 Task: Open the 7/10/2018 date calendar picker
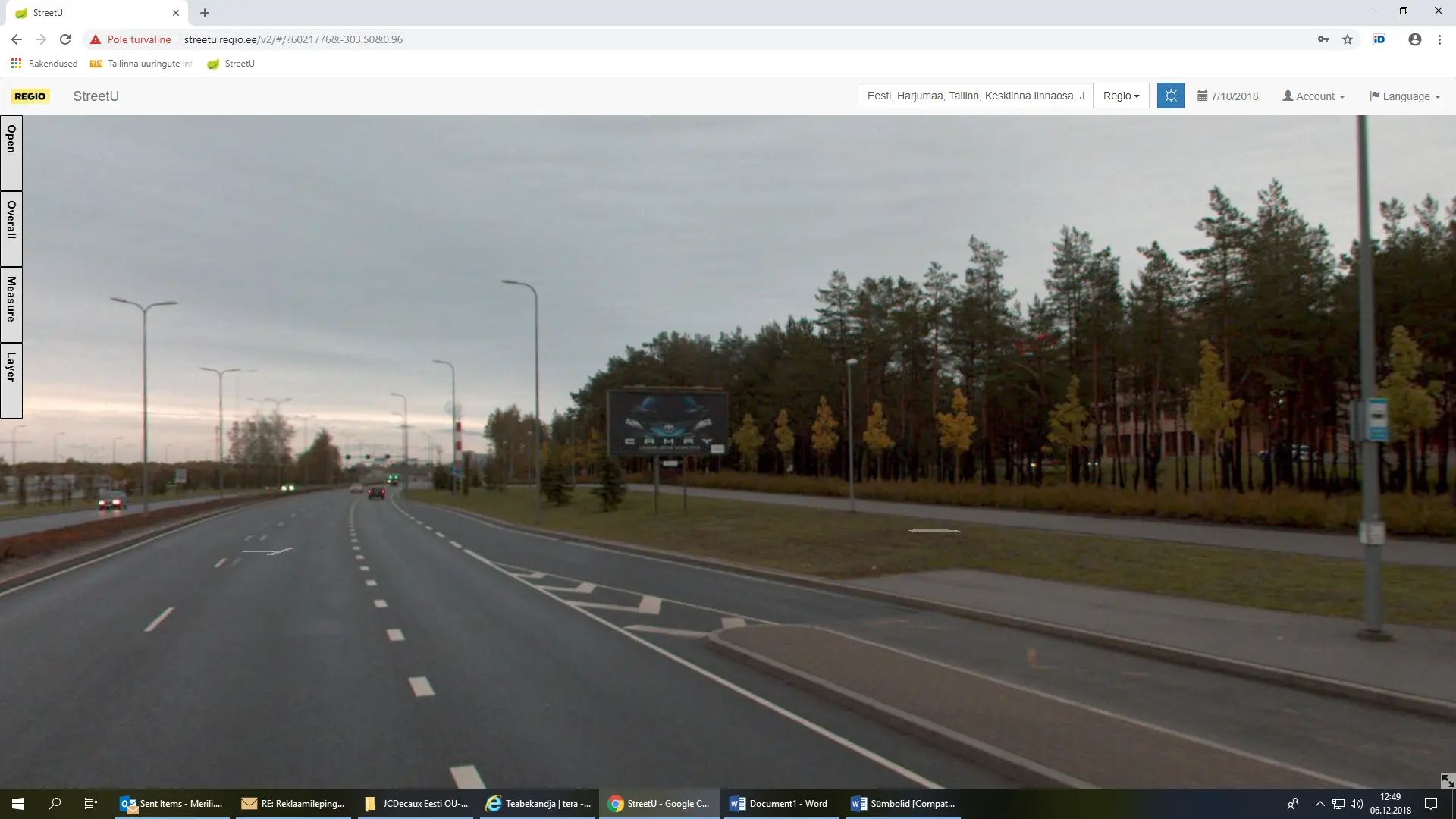pyautogui.click(x=1227, y=96)
